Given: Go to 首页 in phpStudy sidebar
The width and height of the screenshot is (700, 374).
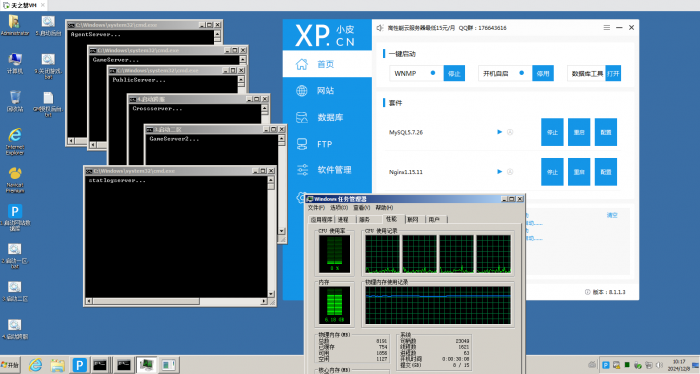Looking at the screenshot, I should click(x=327, y=64).
